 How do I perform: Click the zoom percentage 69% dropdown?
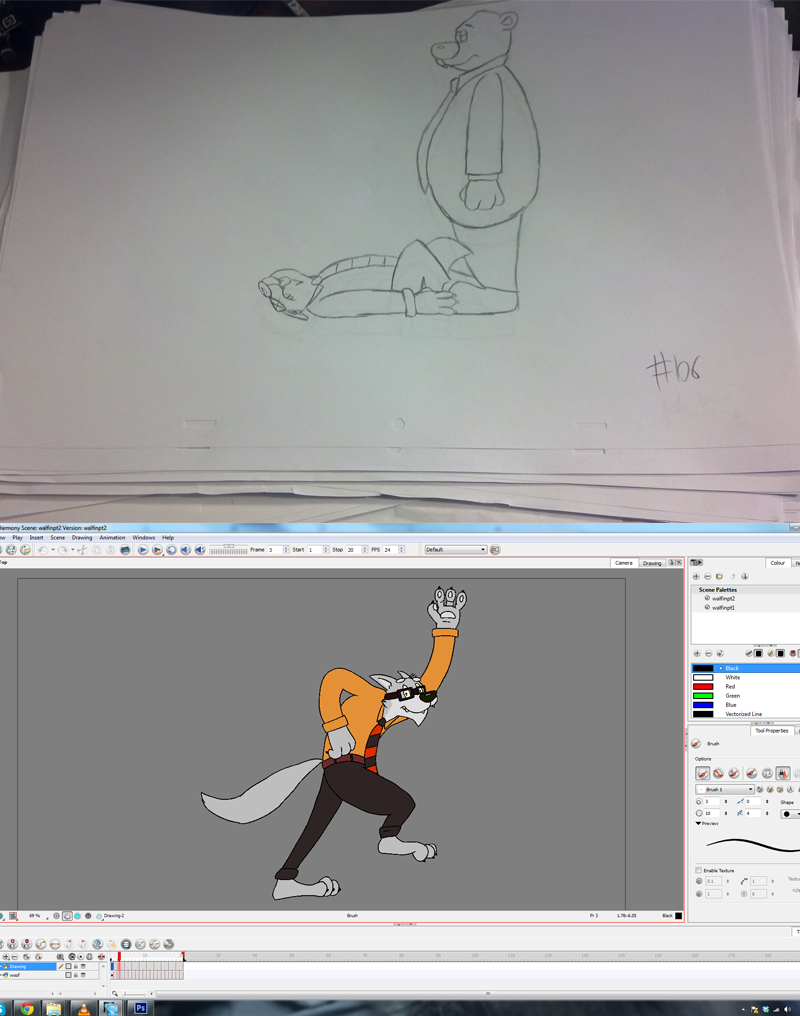tap(38, 916)
